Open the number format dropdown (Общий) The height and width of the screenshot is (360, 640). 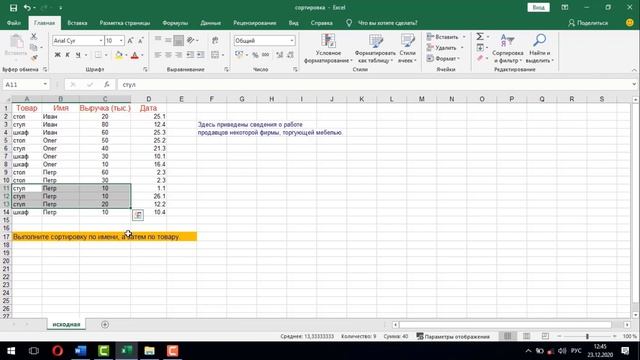coord(292,41)
